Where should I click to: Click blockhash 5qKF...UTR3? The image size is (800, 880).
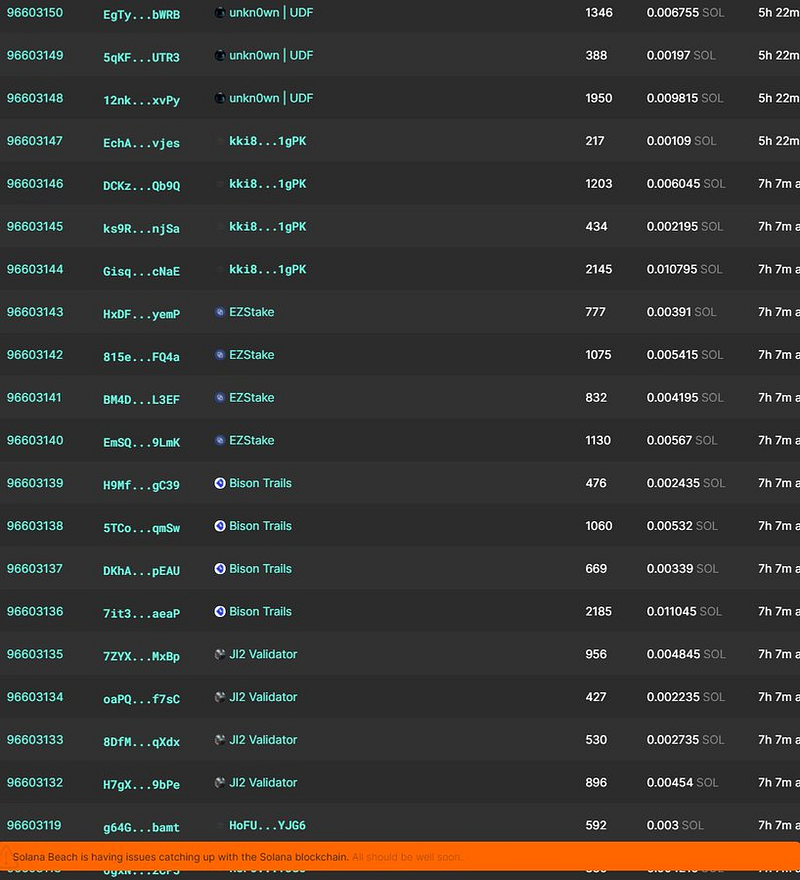[x=141, y=57]
